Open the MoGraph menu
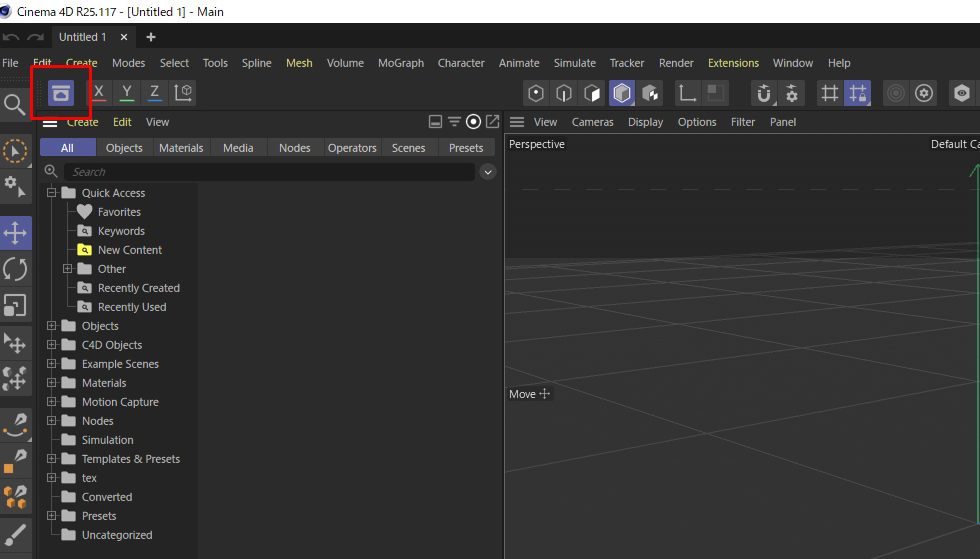 (x=401, y=63)
